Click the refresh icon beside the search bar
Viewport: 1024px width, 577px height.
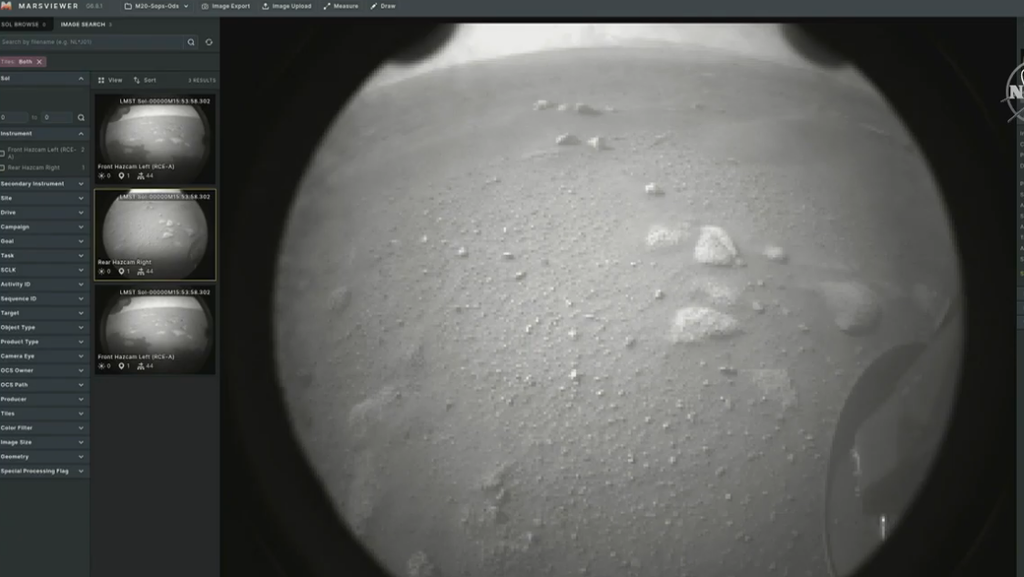tap(209, 42)
